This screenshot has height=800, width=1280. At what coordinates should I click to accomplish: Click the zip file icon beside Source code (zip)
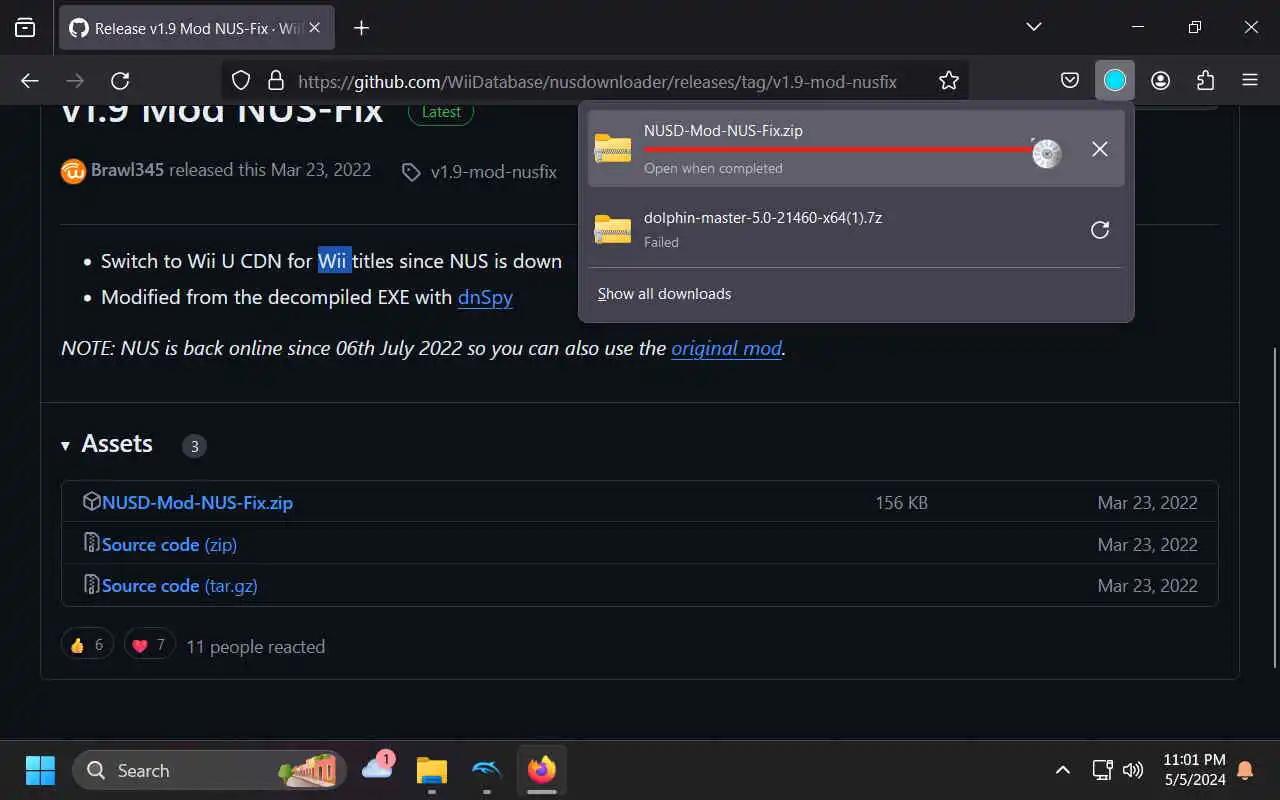tap(91, 543)
